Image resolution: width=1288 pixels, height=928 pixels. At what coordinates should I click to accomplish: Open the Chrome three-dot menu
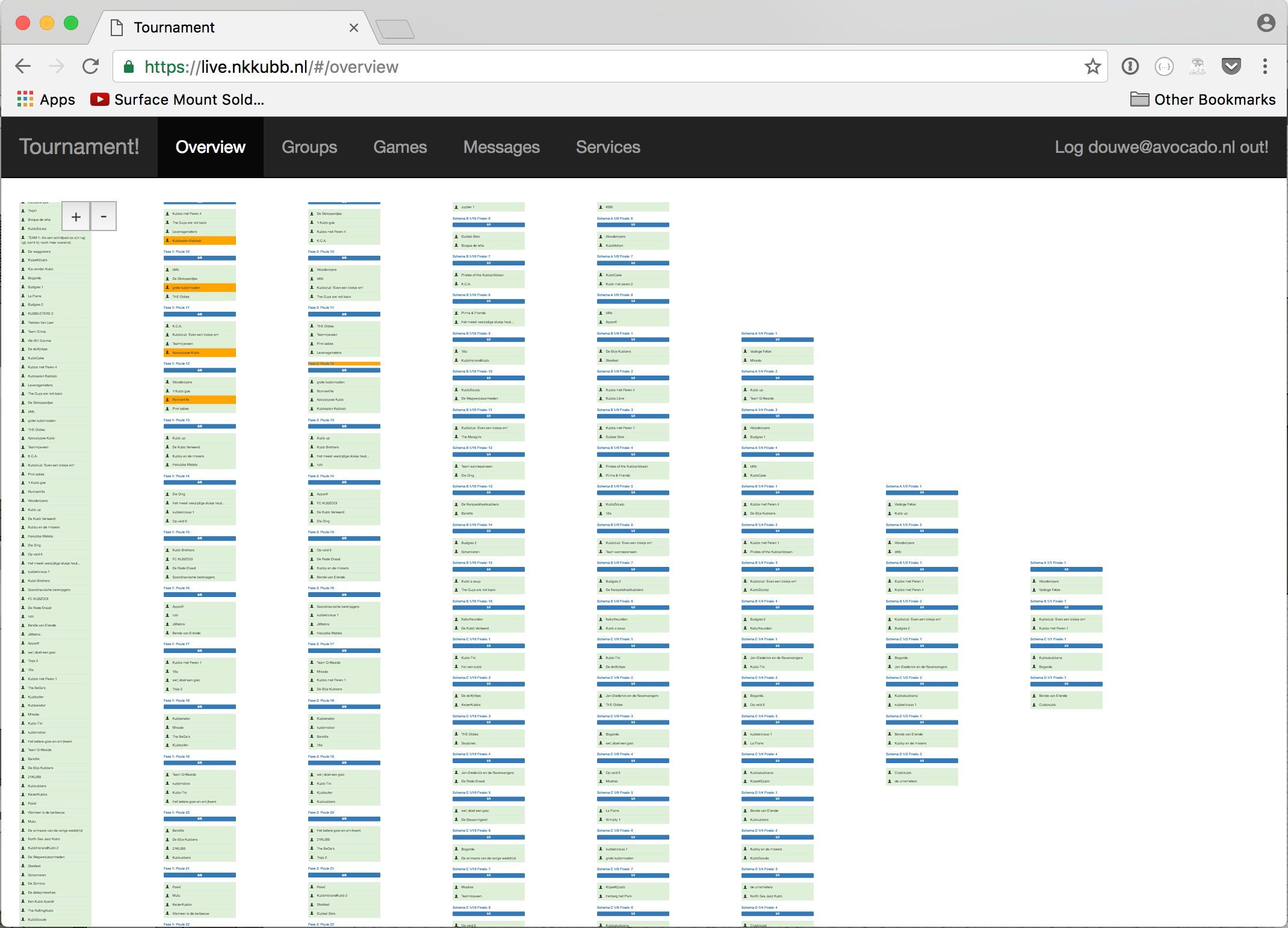(1265, 66)
